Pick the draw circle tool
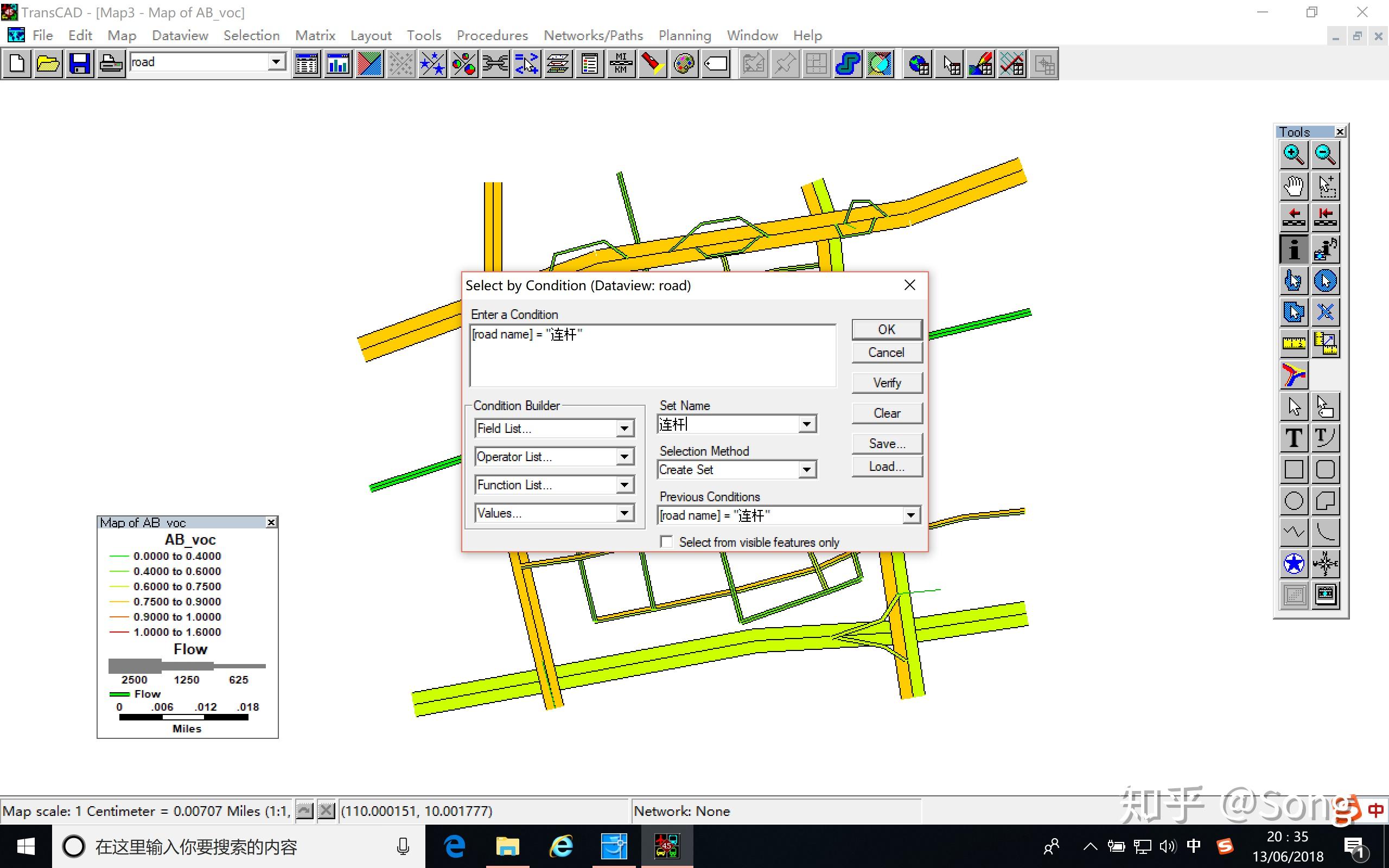1389x868 pixels. coord(1293,501)
